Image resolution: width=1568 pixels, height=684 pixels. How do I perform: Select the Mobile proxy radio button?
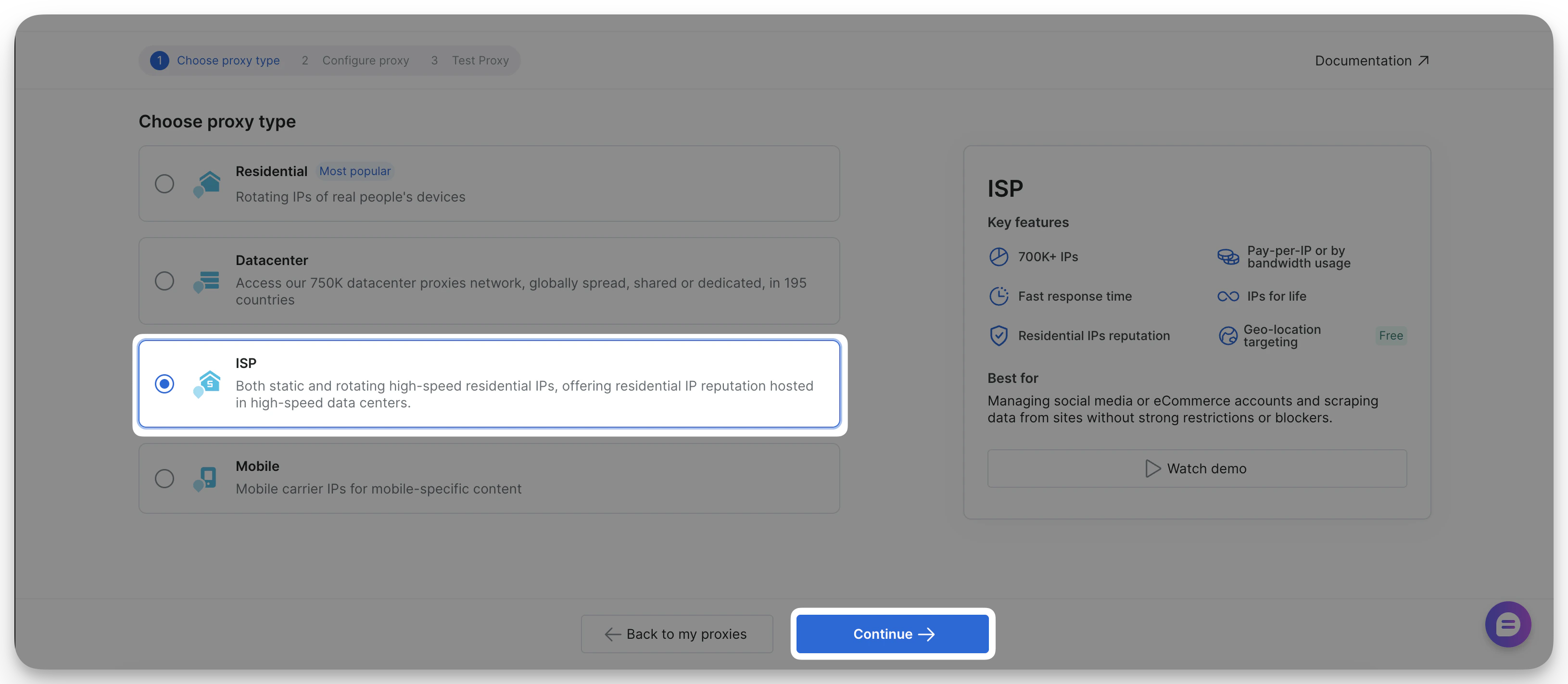(x=164, y=478)
